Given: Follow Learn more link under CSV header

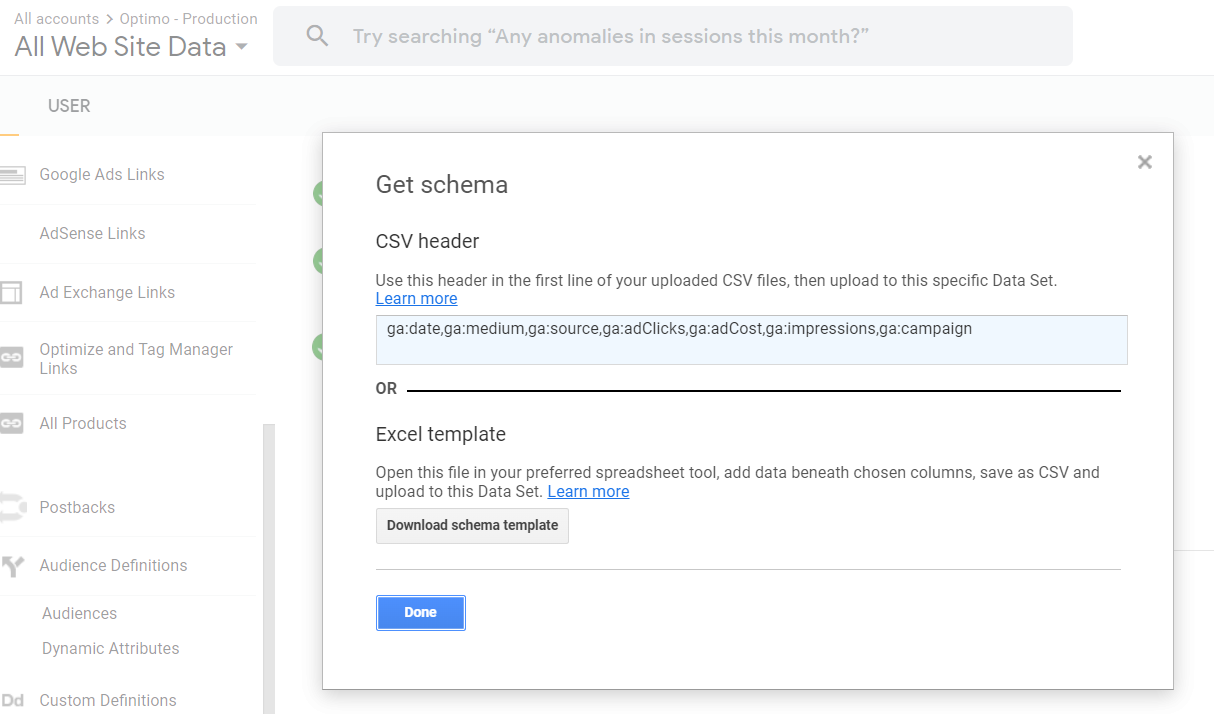Looking at the screenshot, I should (x=416, y=299).
